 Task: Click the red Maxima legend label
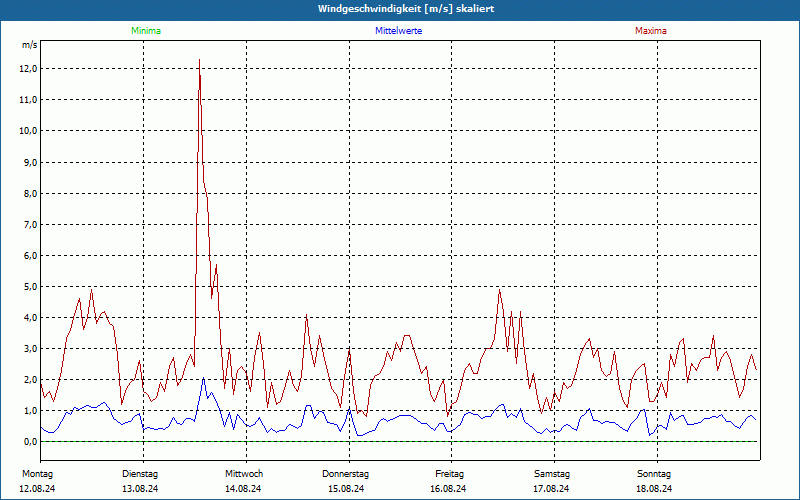[651, 31]
